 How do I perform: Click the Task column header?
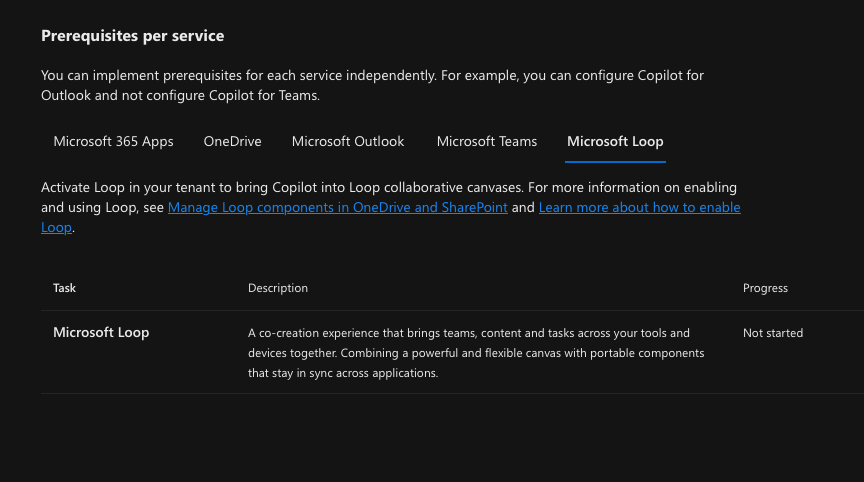pos(64,288)
